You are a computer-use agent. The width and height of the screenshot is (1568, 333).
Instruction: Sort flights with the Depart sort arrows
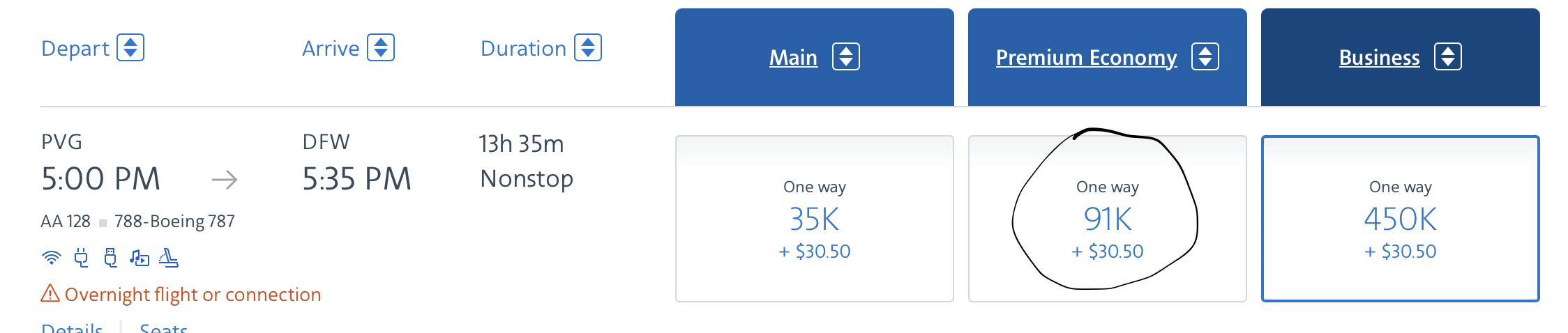click(x=130, y=47)
